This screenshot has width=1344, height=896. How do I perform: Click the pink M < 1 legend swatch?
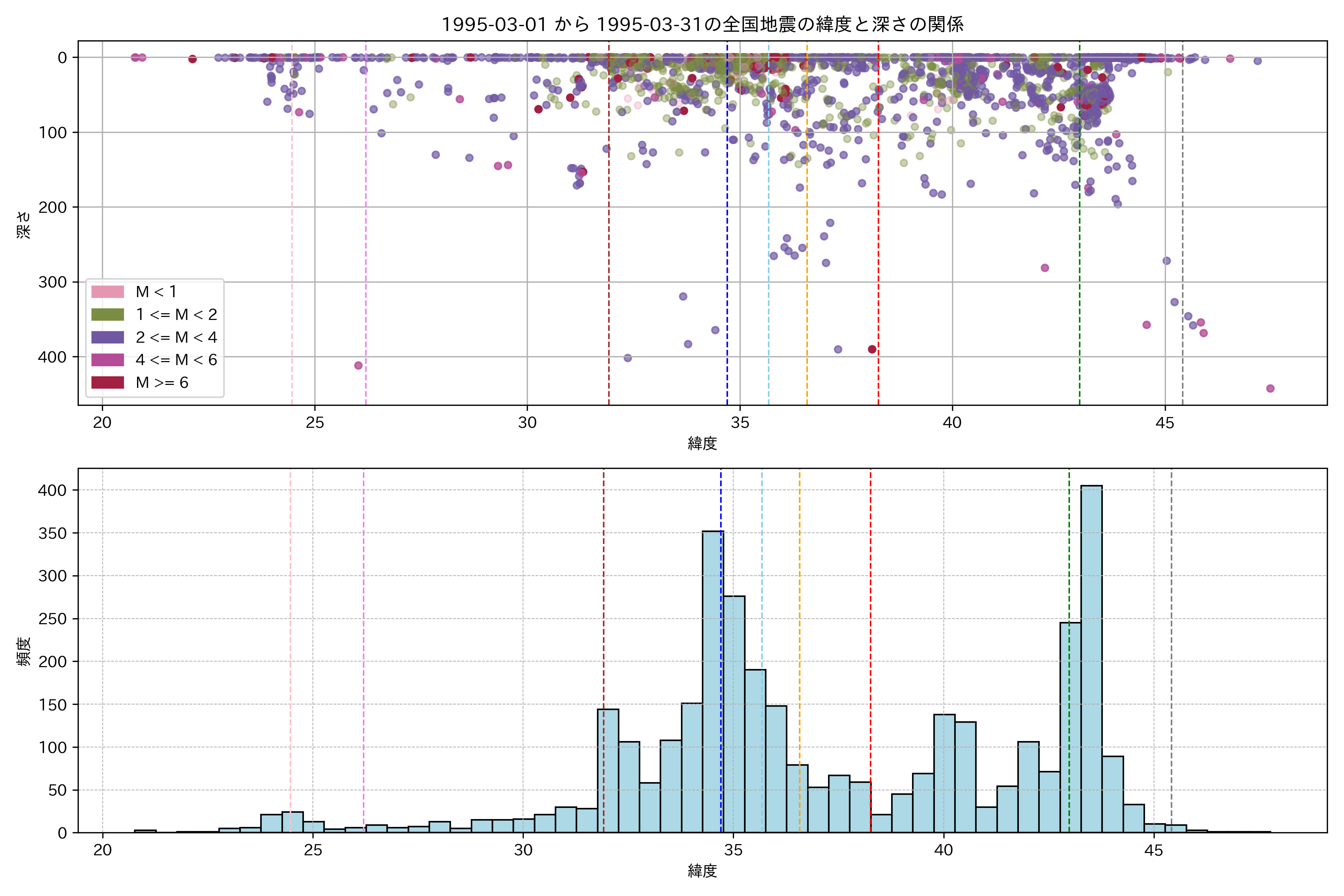pos(108,292)
